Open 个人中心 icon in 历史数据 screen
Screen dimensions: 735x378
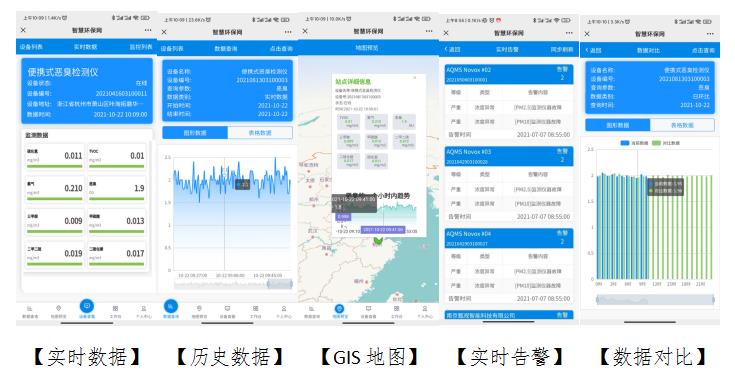pyautogui.click(x=284, y=309)
